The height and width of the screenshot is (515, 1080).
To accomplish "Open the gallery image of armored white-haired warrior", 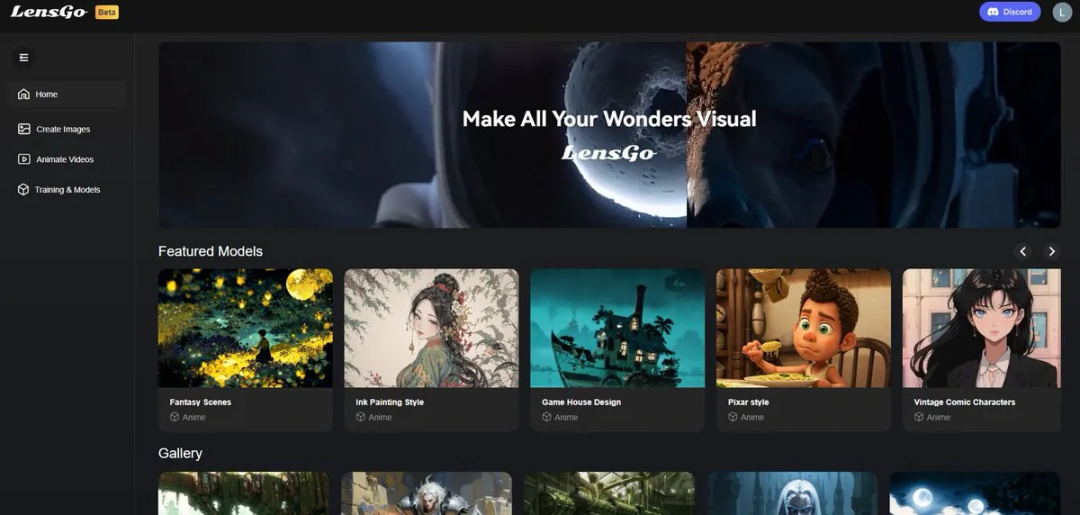I will 426,493.
